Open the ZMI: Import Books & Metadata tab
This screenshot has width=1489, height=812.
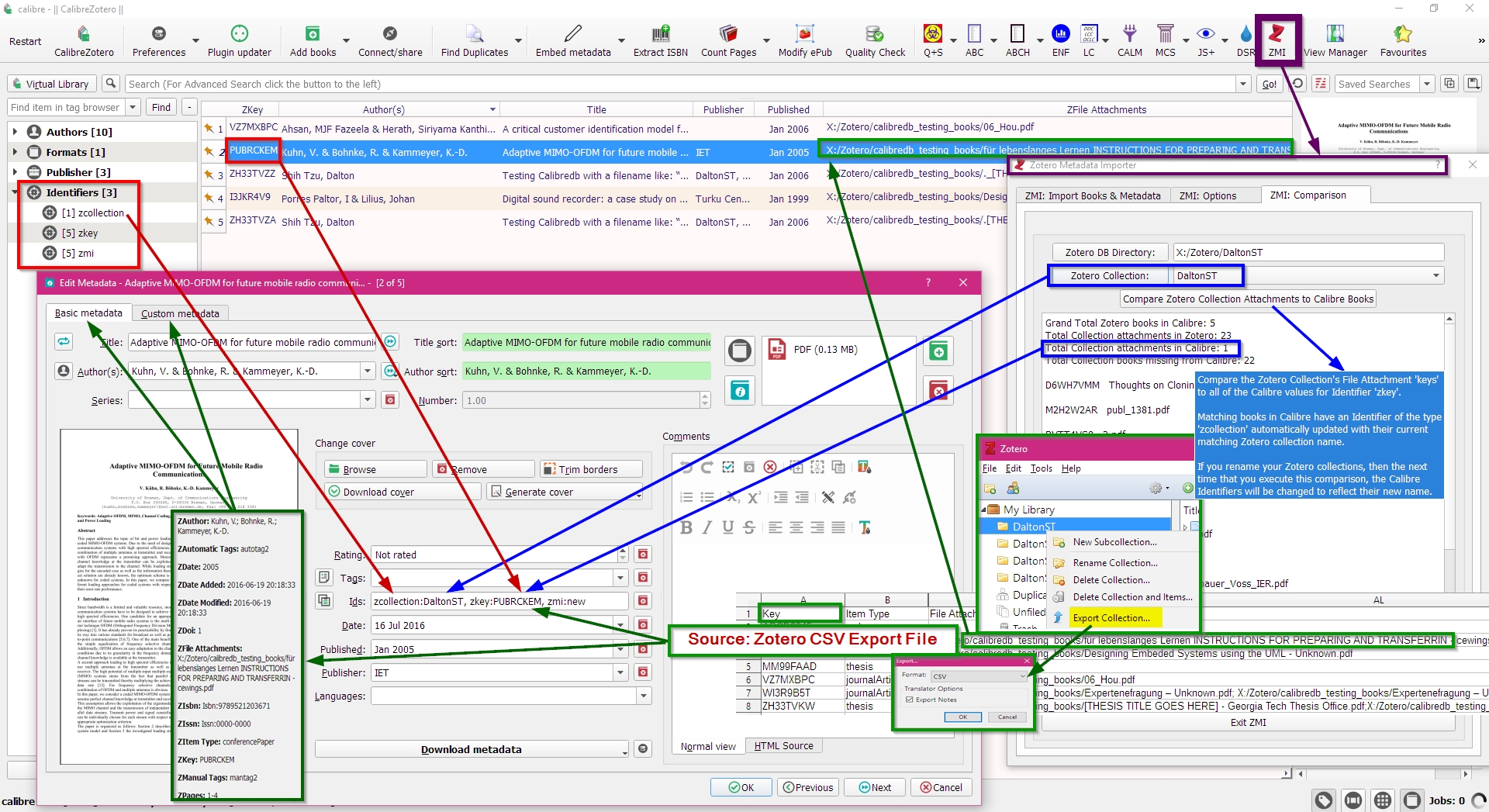1092,195
